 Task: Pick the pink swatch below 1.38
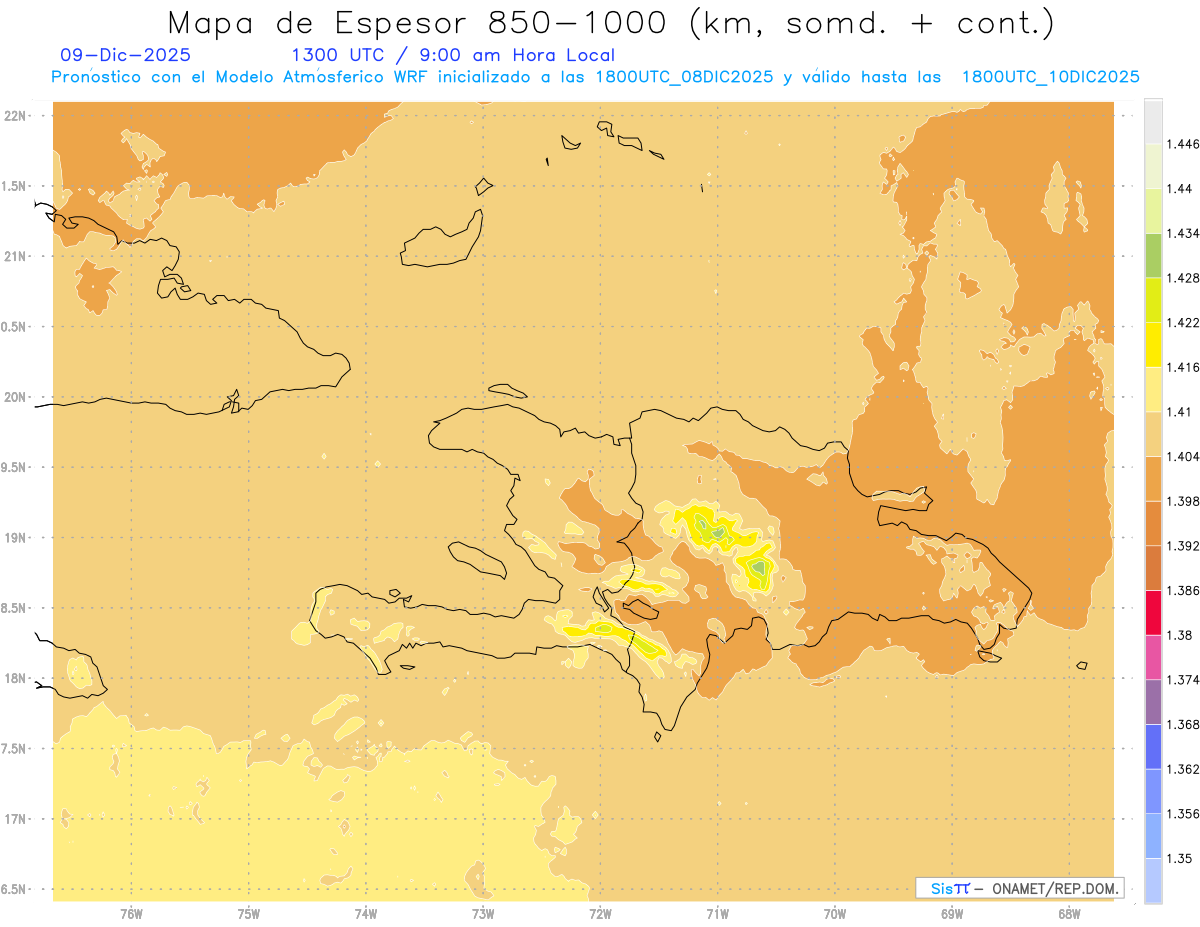click(x=1153, y=657)
